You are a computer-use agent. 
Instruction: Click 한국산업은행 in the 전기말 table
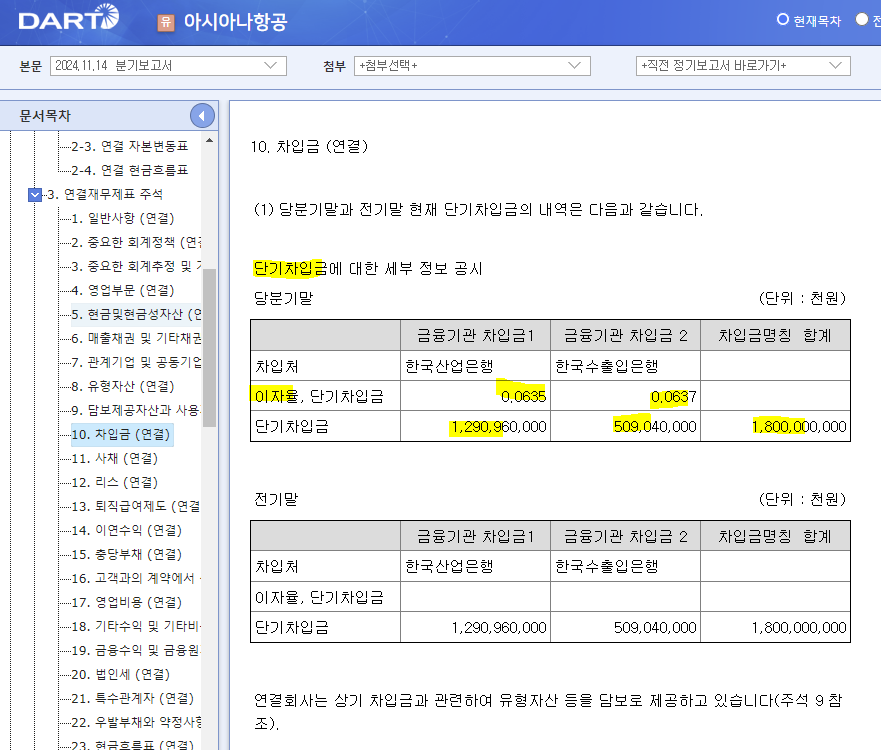tap(449, 566)
